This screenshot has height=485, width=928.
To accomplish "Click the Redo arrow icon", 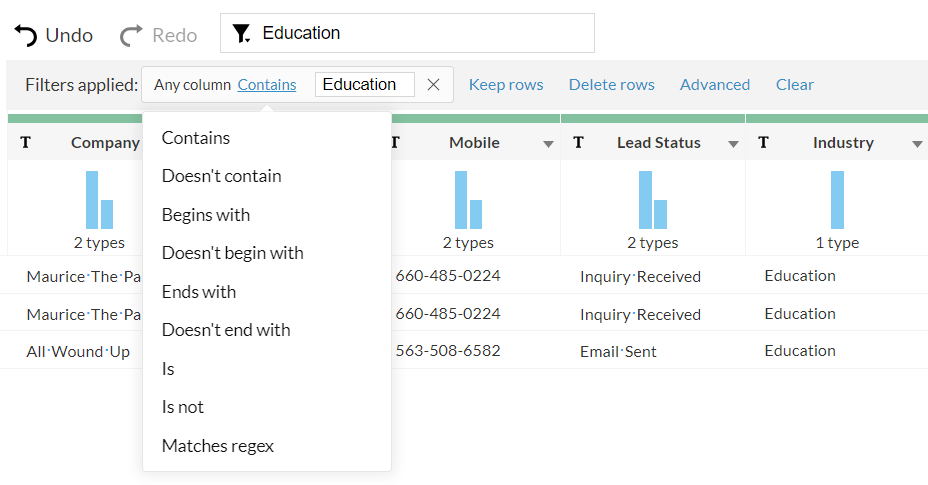I will pos(131,35).
